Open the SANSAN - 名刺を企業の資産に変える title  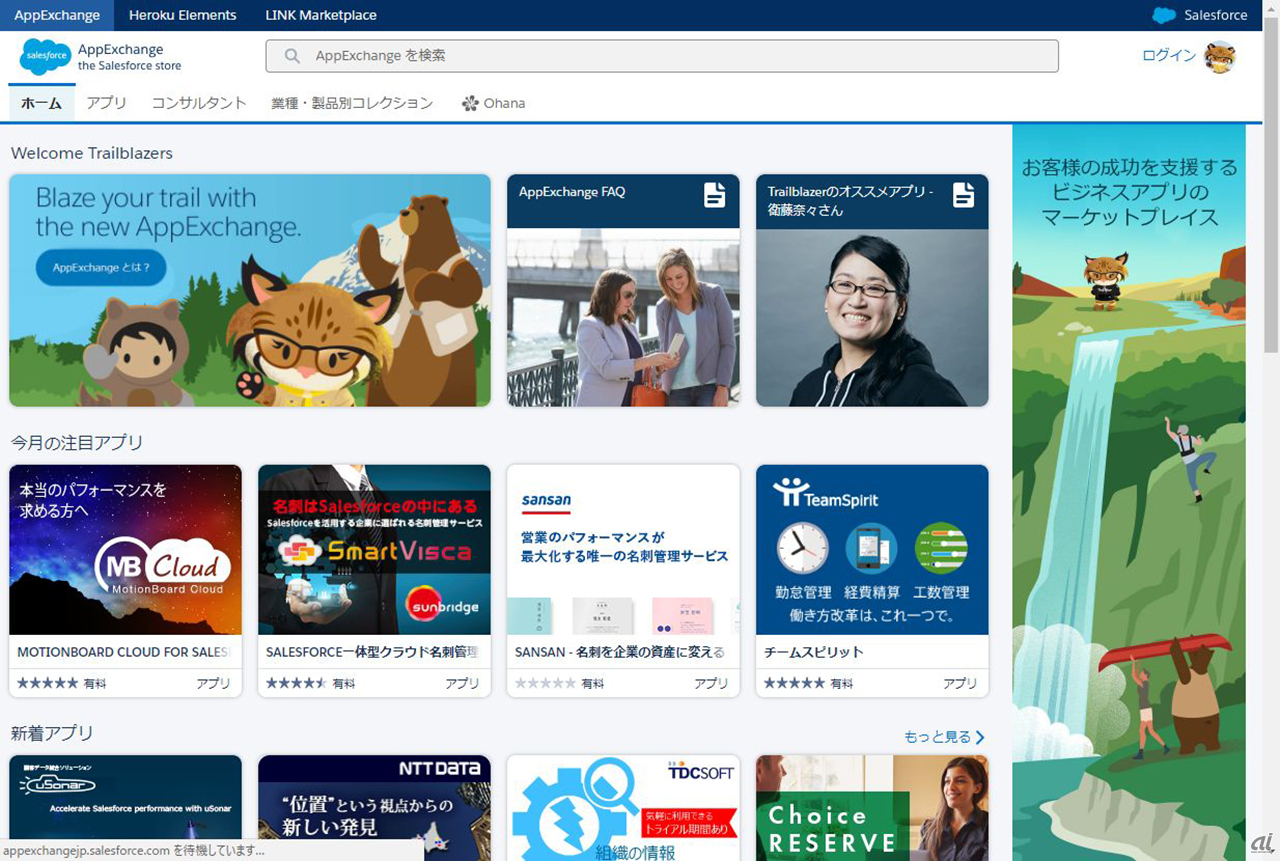(x=620, y=652)
